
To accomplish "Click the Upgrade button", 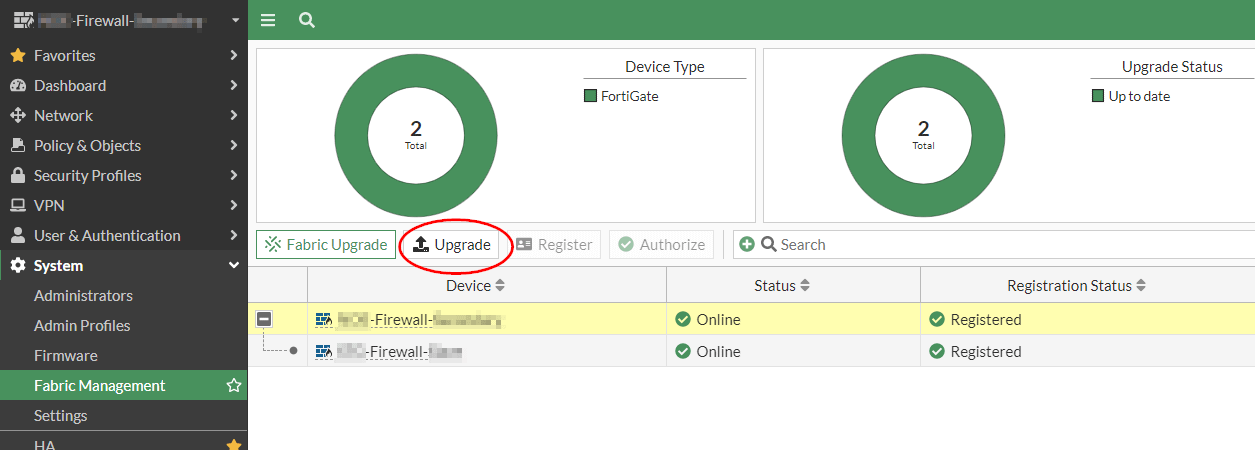I will (x=452, y=245).
